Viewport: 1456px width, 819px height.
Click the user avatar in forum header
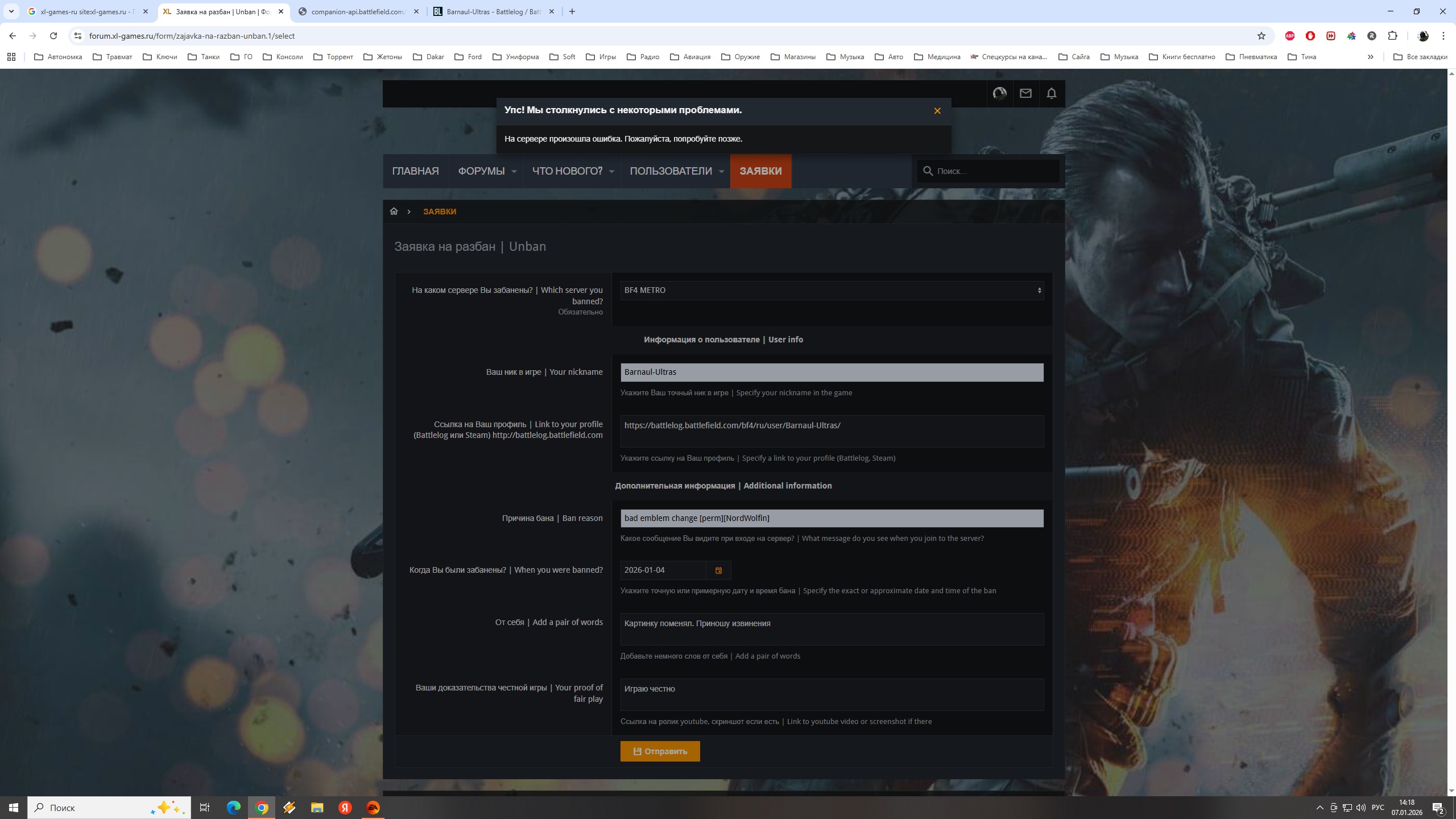(999, 93)
